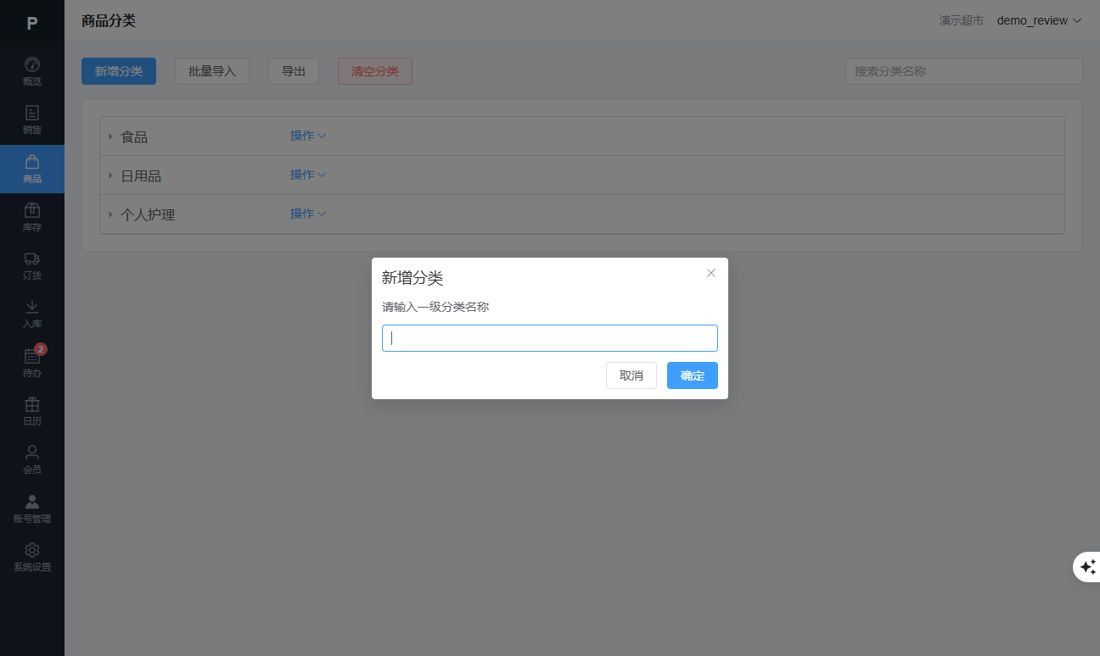Expand the 个人护理 category row arrow
Screen dimensions: 1100x656
[x=110, y=214]
